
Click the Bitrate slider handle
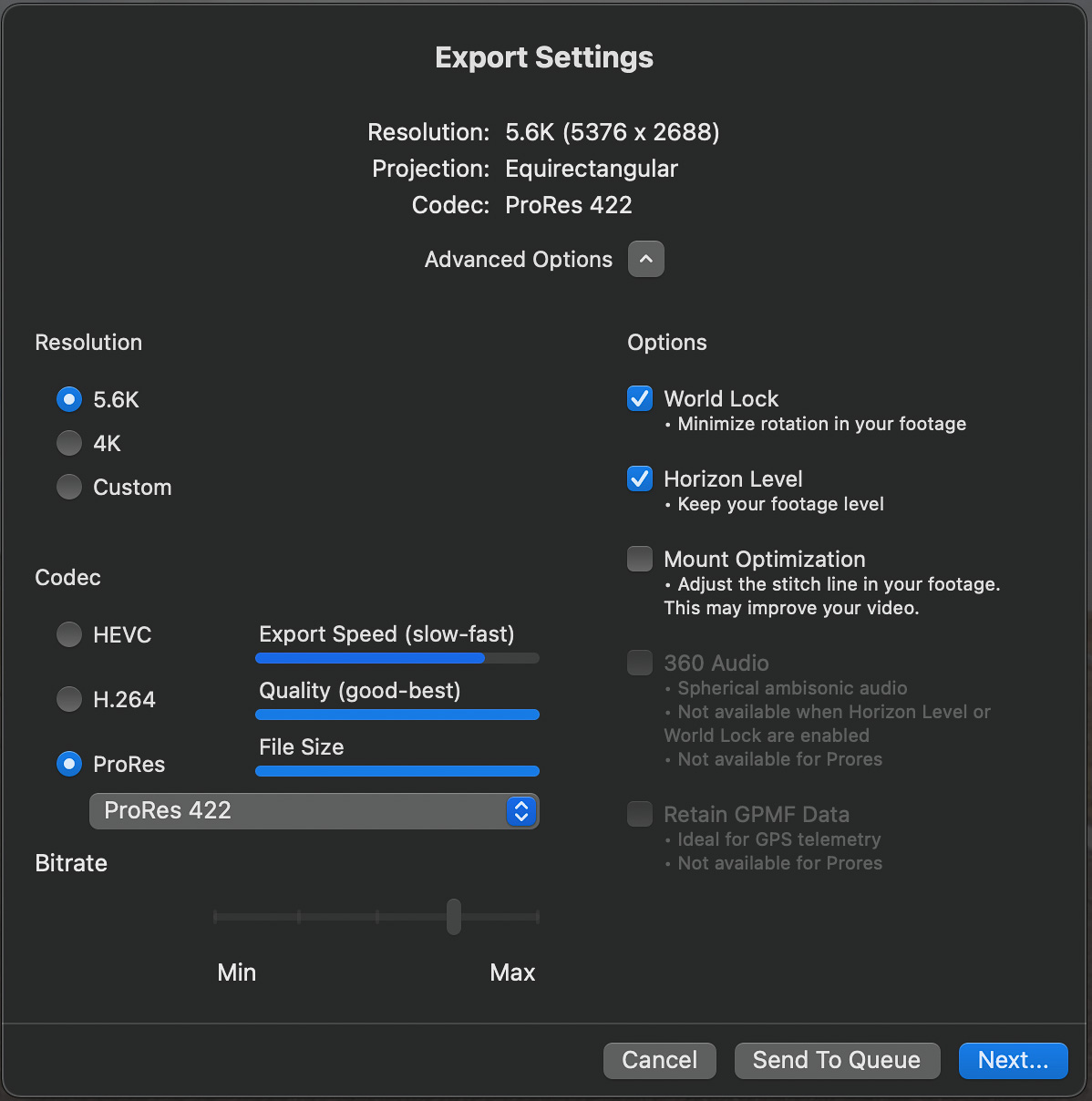coord(454,916)
